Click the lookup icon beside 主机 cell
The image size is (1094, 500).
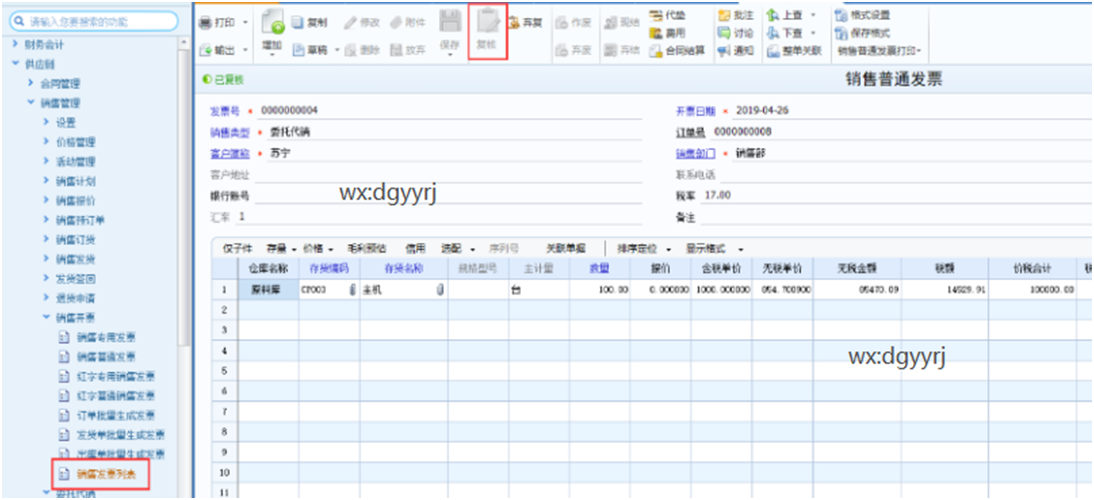click(x=440, y=290)
